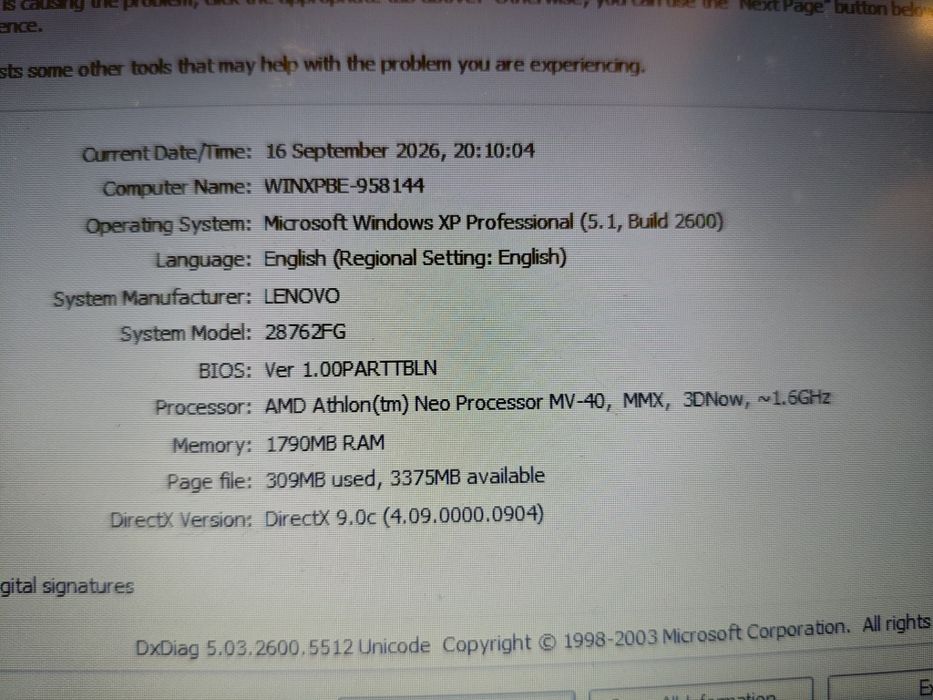Click the Save All Information button
The width and height of the screenshot is (933, 700).
point(700,689)
